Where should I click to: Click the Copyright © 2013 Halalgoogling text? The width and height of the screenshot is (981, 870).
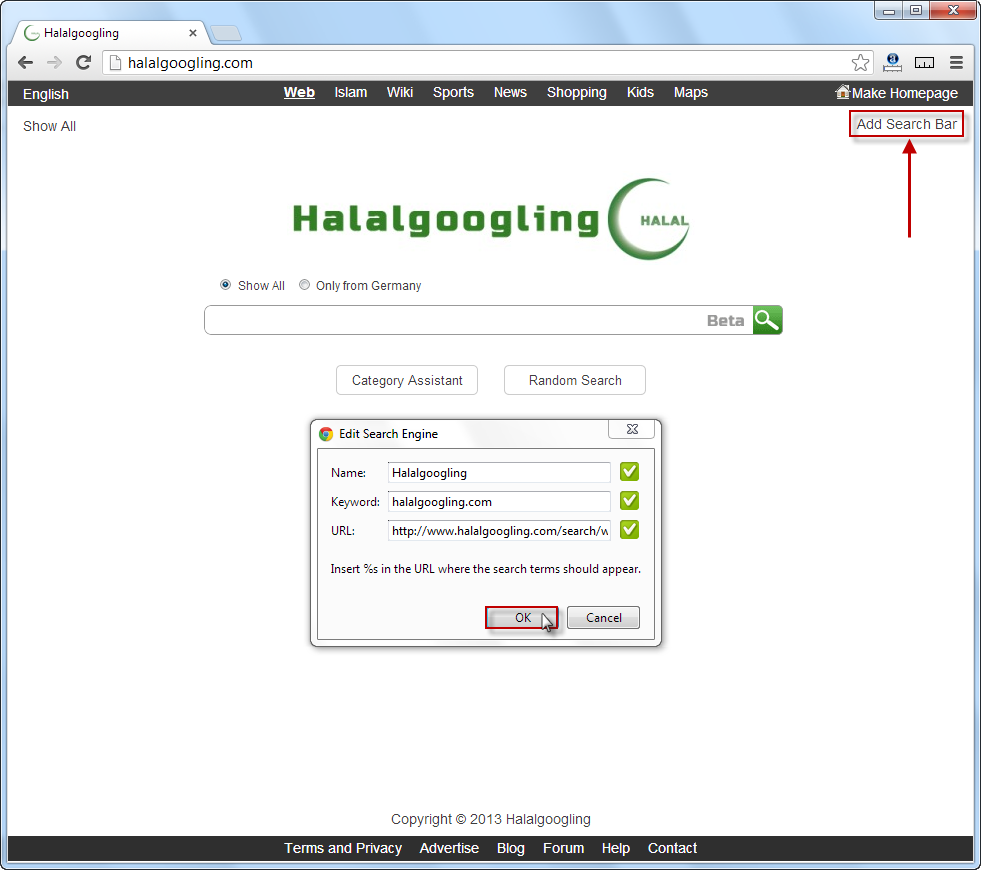tap(490, 819)
